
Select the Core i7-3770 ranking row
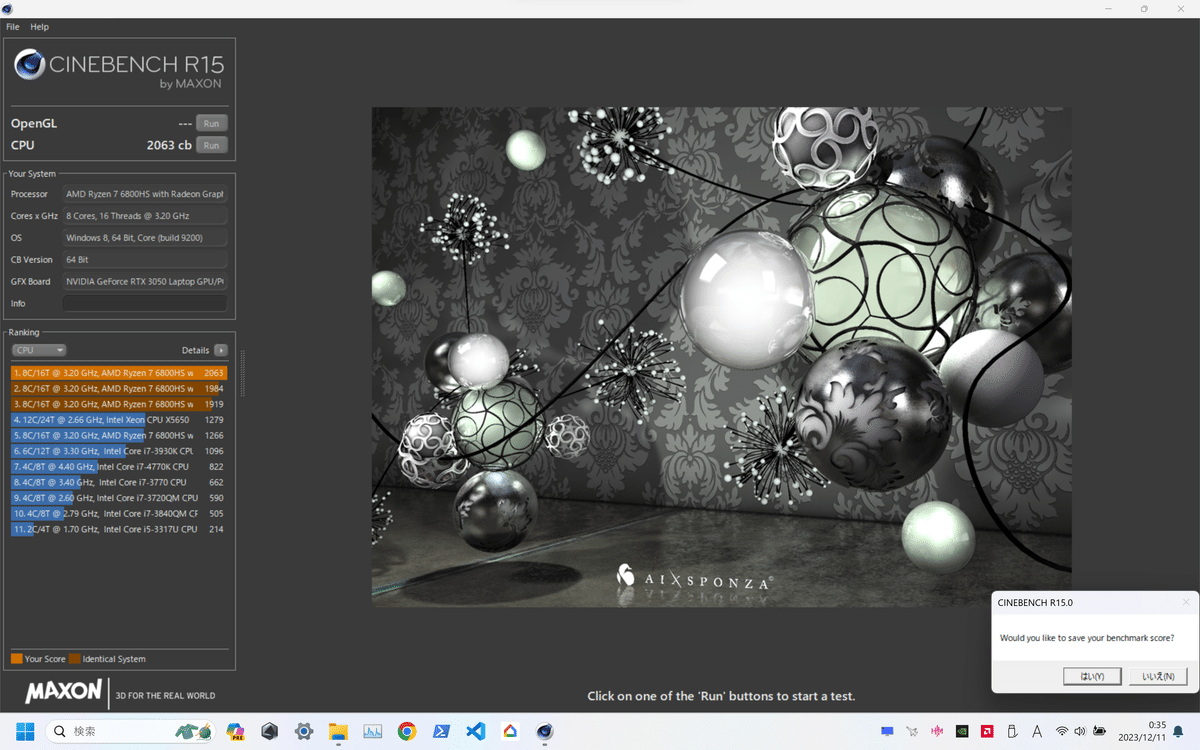(119, 482)
